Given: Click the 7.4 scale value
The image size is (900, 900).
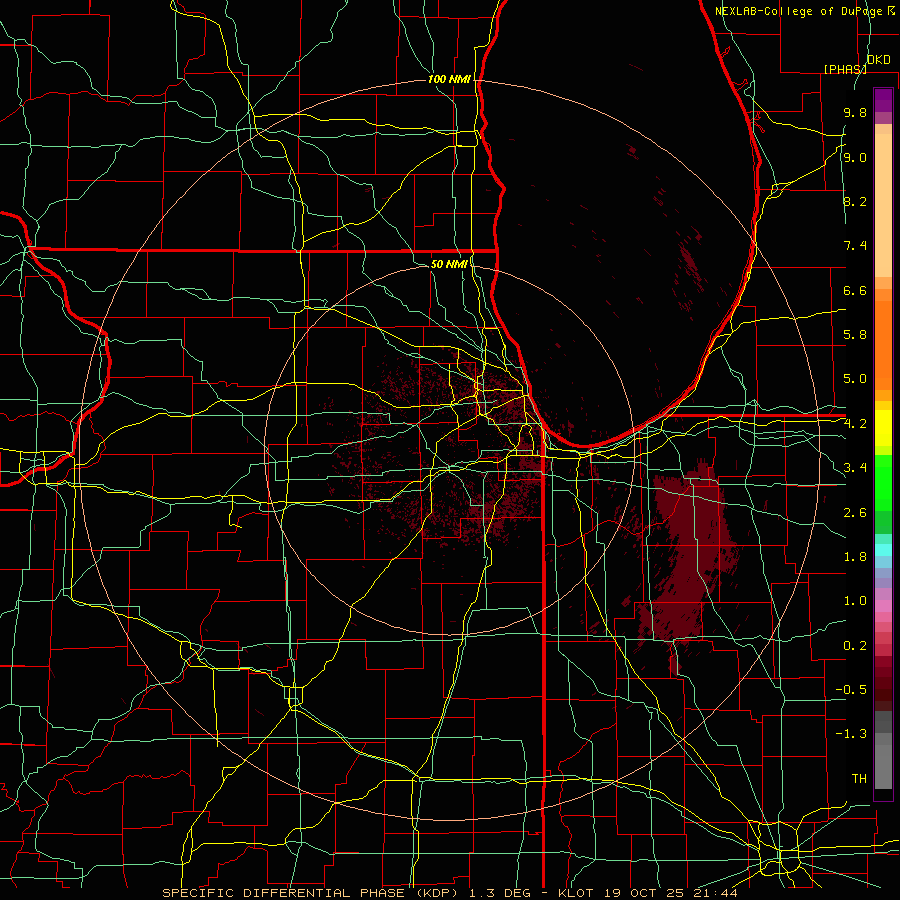Looking at the screenshot, I should [855, 246].
